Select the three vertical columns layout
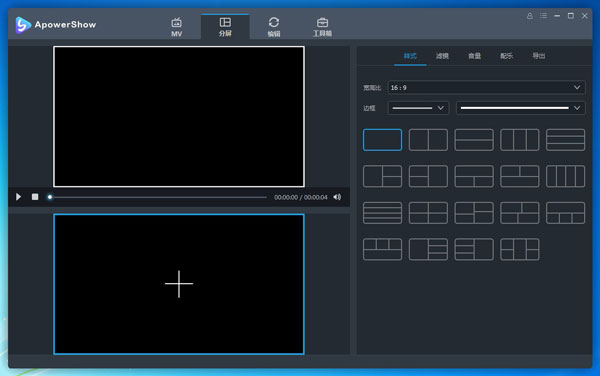600x376 pixels. coord(520,140)
